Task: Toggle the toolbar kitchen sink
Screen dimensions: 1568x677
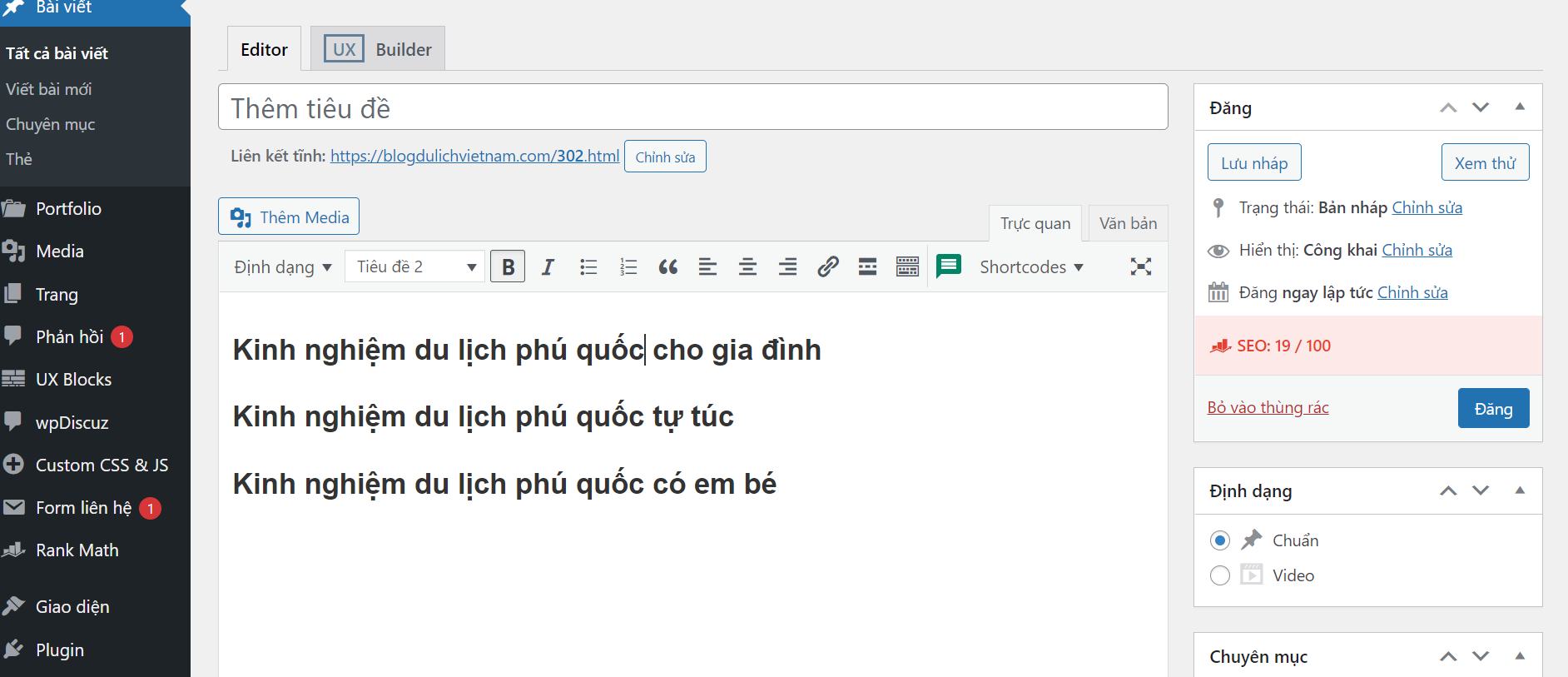Action: coord(908,266)
